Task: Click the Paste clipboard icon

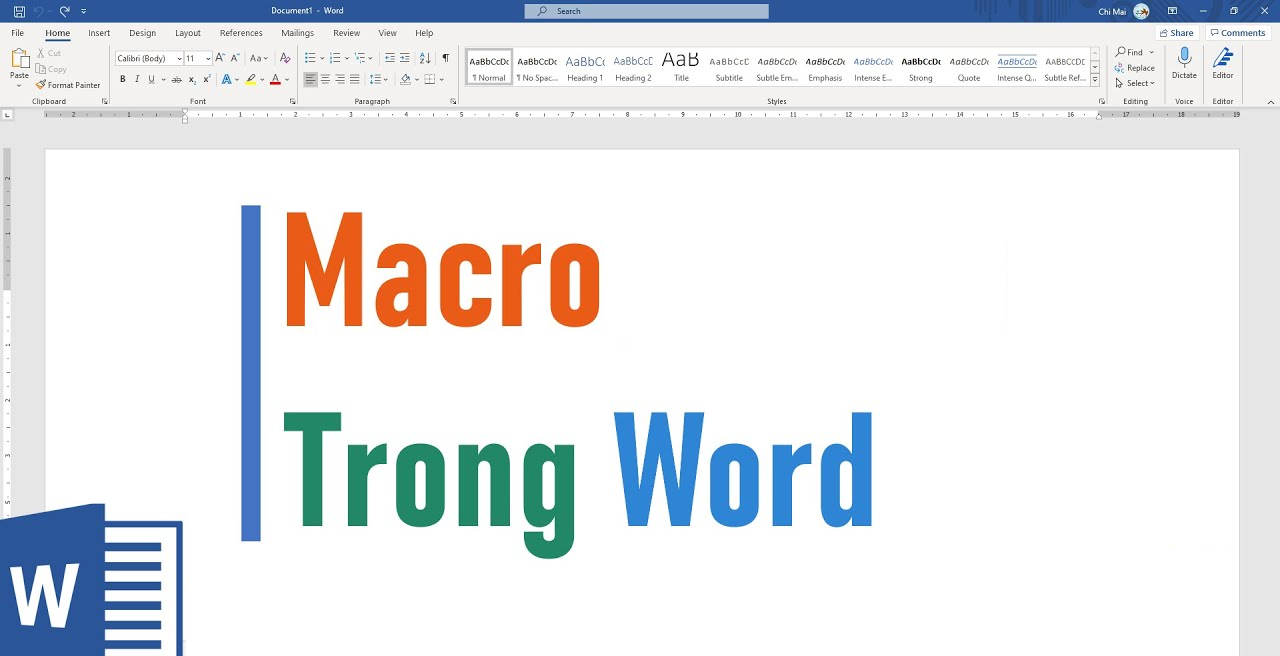Action: [x=19, y=60]
